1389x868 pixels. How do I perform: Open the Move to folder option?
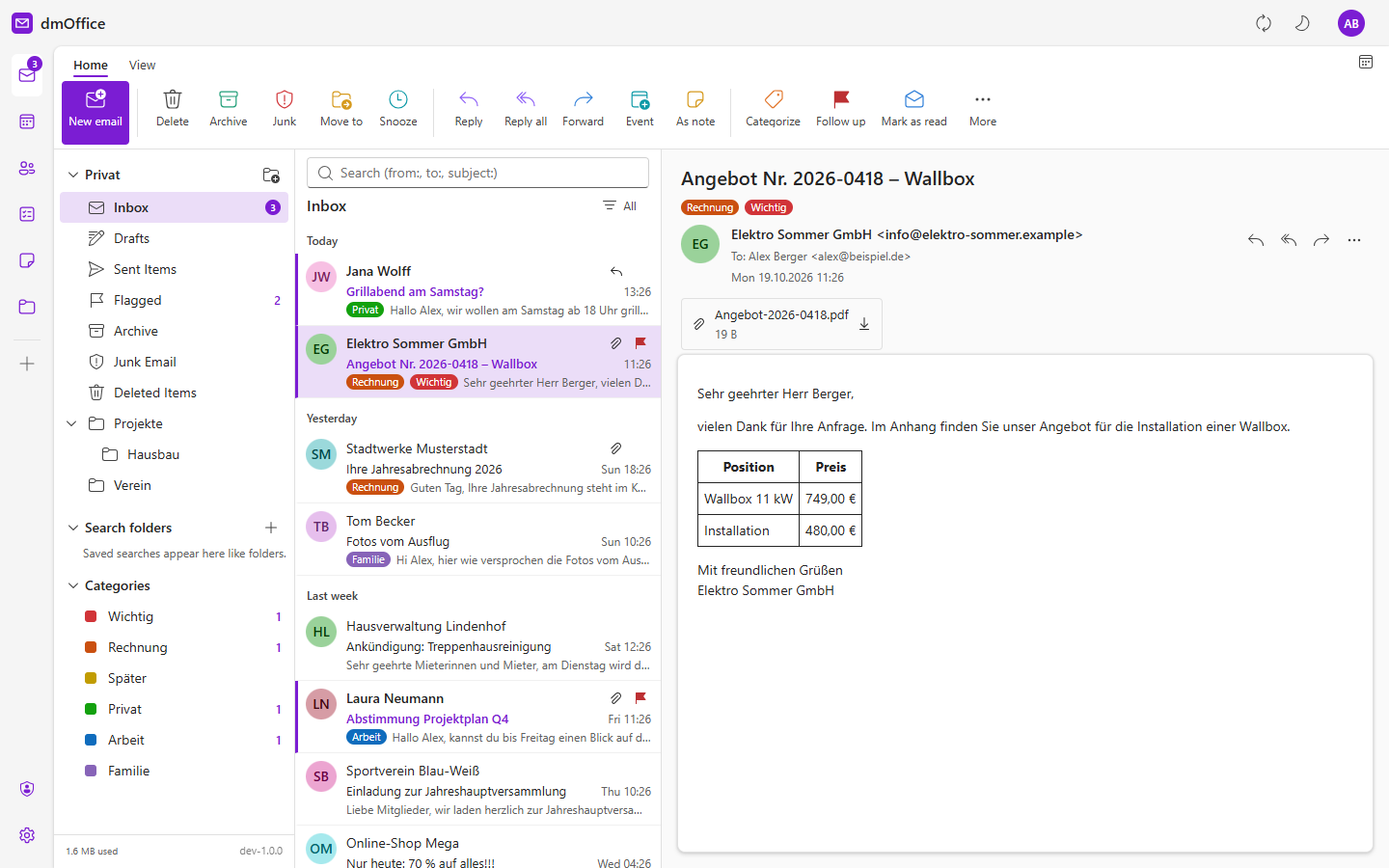pyautogui.click(x=341, y=109)
